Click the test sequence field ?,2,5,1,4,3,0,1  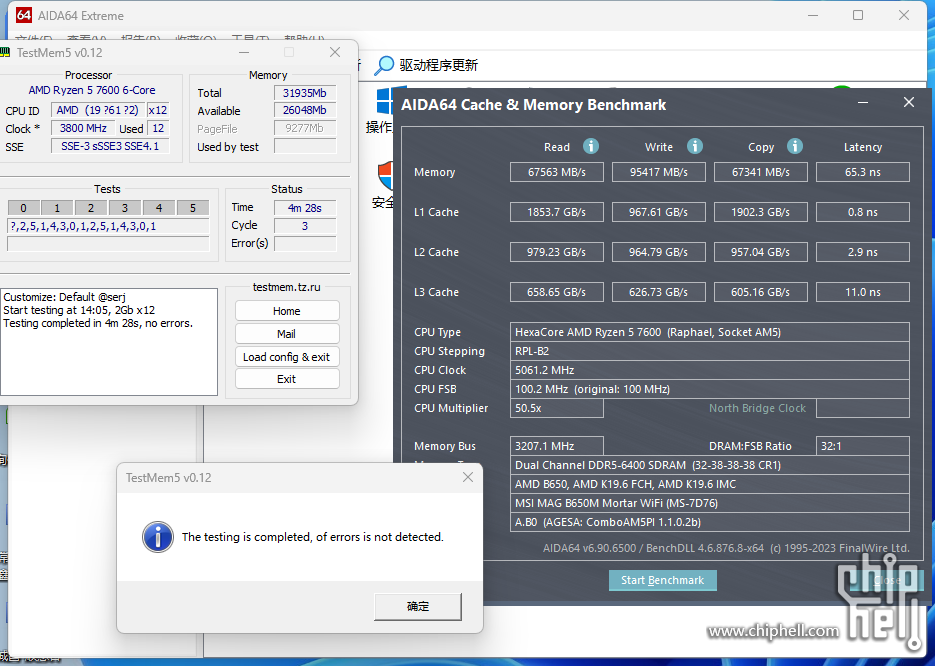(108, 227)
